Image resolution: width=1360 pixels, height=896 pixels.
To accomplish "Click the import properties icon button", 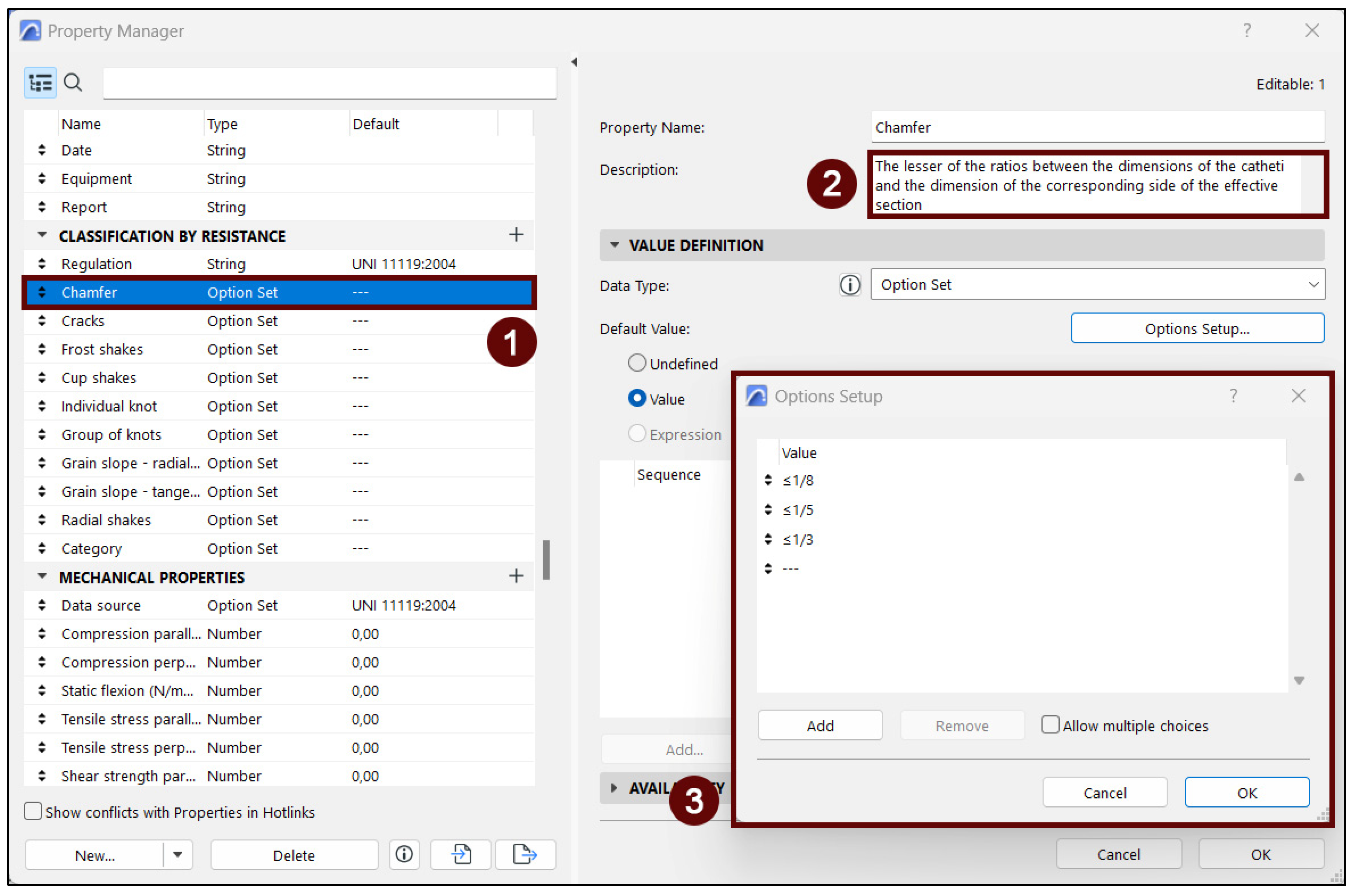I will coord(461,855).
